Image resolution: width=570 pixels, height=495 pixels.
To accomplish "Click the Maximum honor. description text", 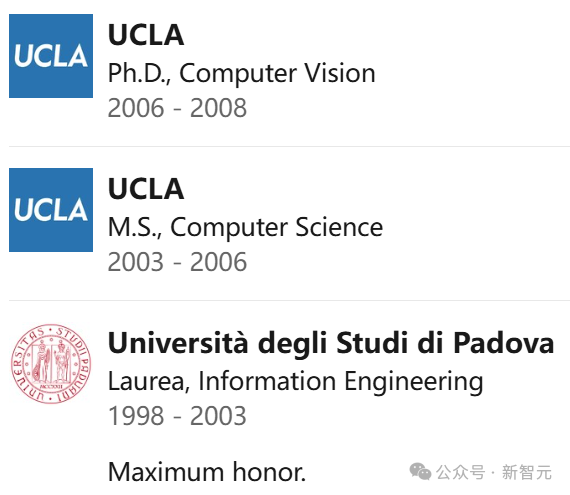I will click(207, 472).
